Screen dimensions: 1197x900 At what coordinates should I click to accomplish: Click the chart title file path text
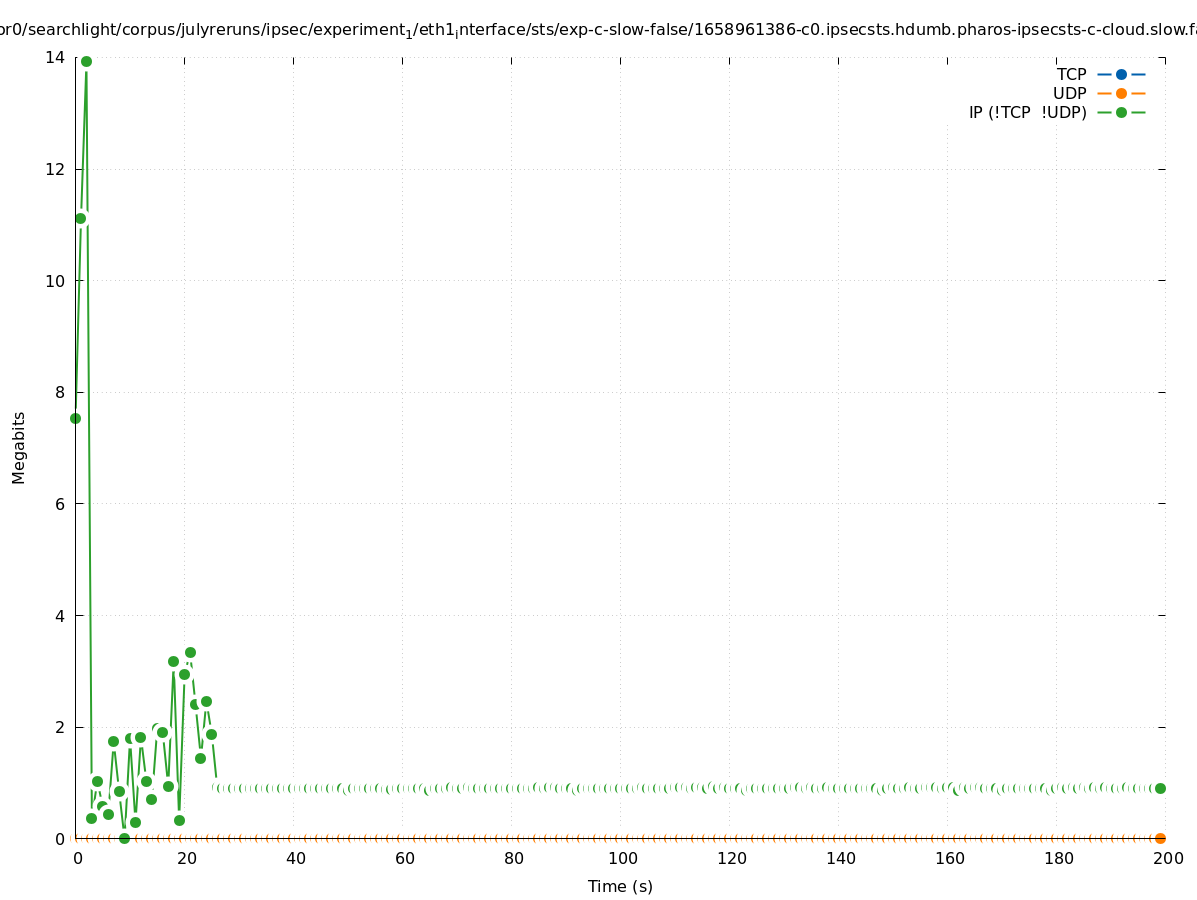click(x=598, y=31)
